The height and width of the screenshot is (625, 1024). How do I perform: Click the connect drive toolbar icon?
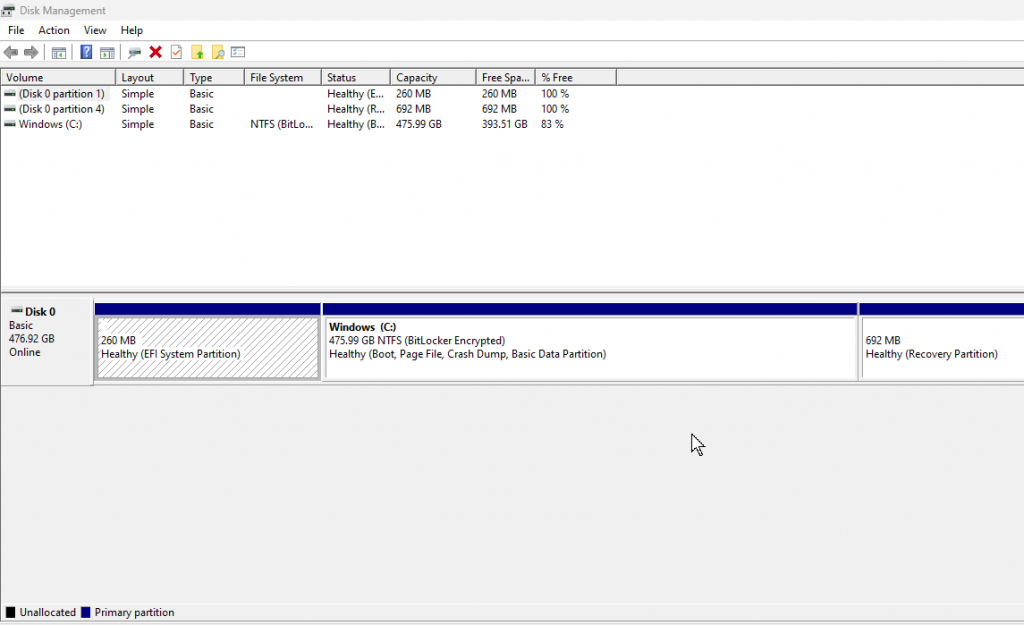134,52
